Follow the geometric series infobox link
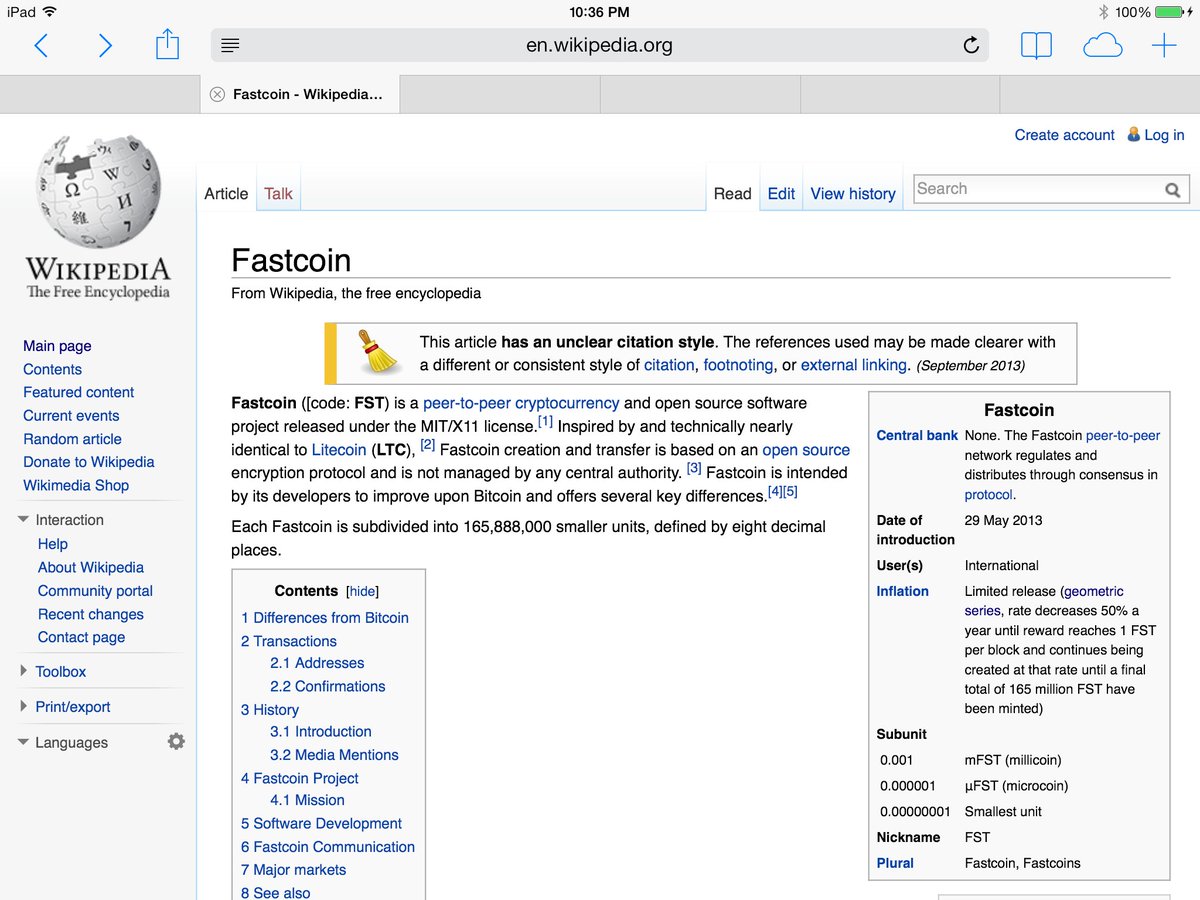The width and height of the screenshot is (1200, 900). 1044,601
